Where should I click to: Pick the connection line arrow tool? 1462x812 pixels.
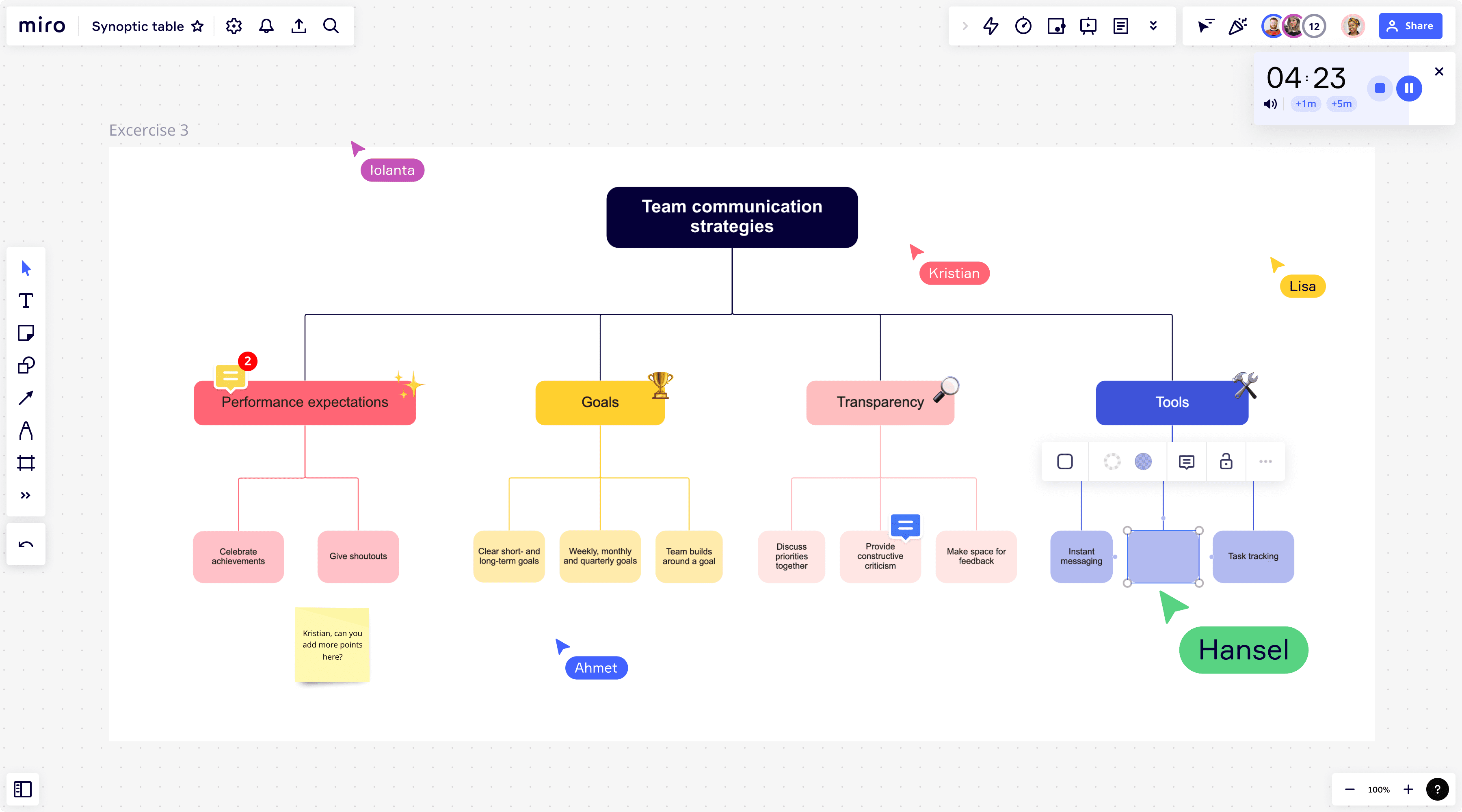pos(26,398)
